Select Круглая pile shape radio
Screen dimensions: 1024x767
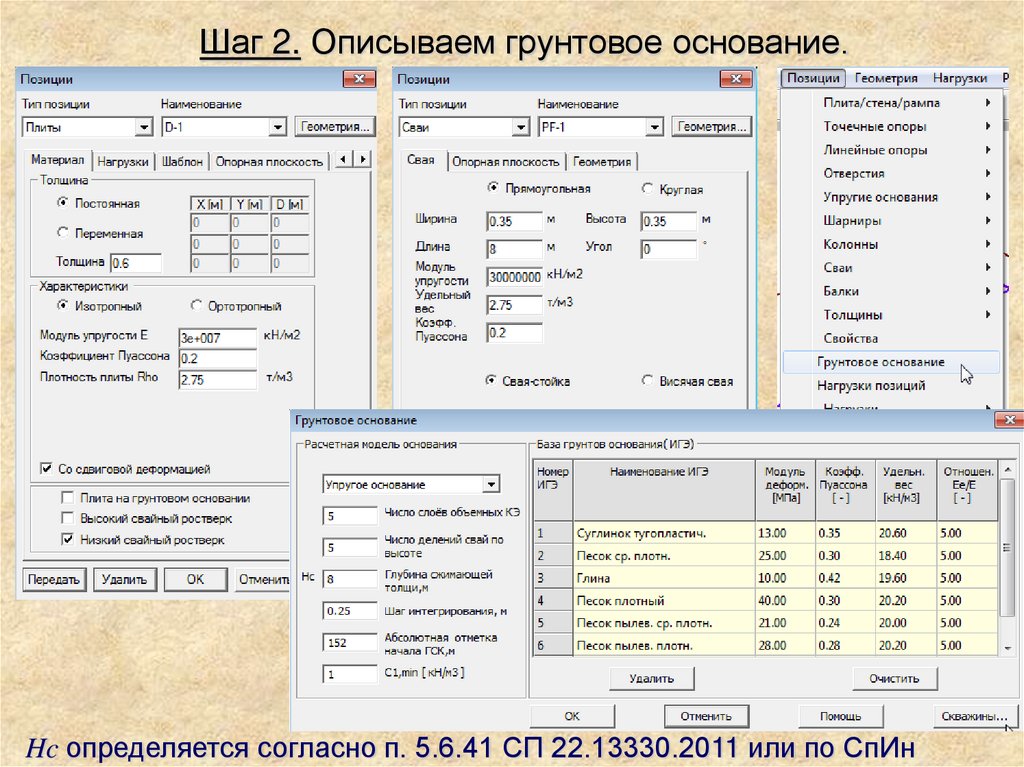click(647, 188)
